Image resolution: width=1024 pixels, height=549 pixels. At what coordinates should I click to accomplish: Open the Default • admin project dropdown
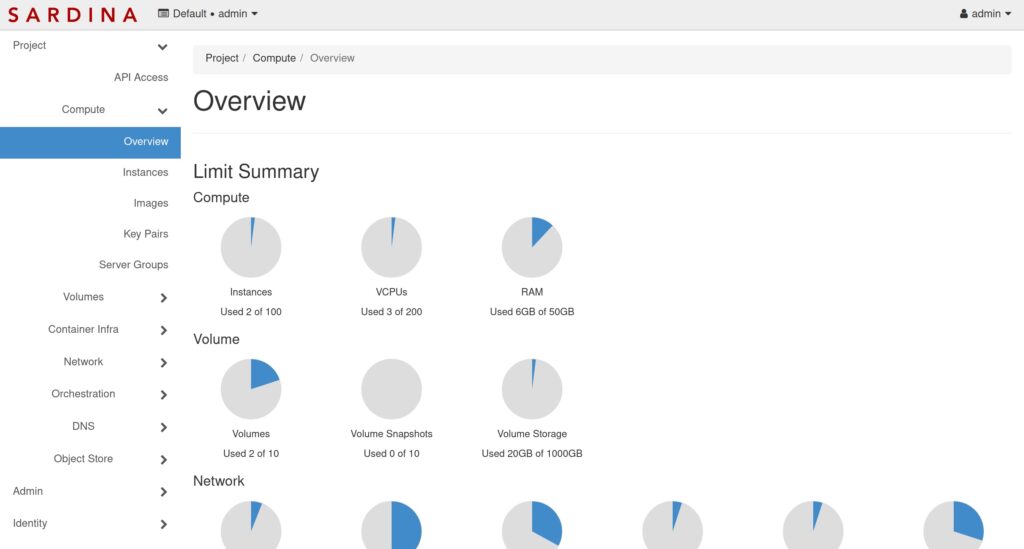point(208,14)
